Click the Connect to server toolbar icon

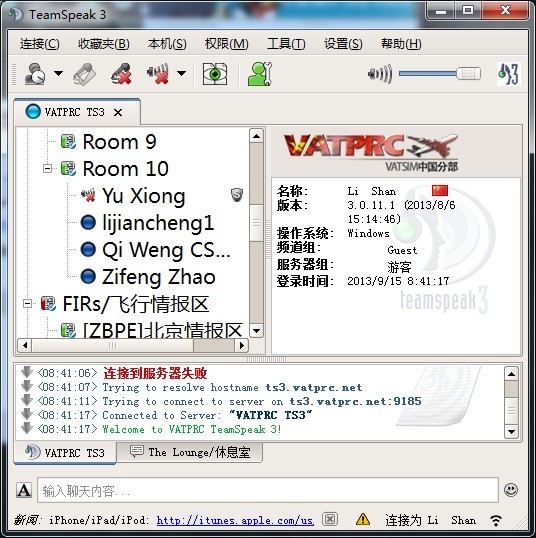[35, 73]
